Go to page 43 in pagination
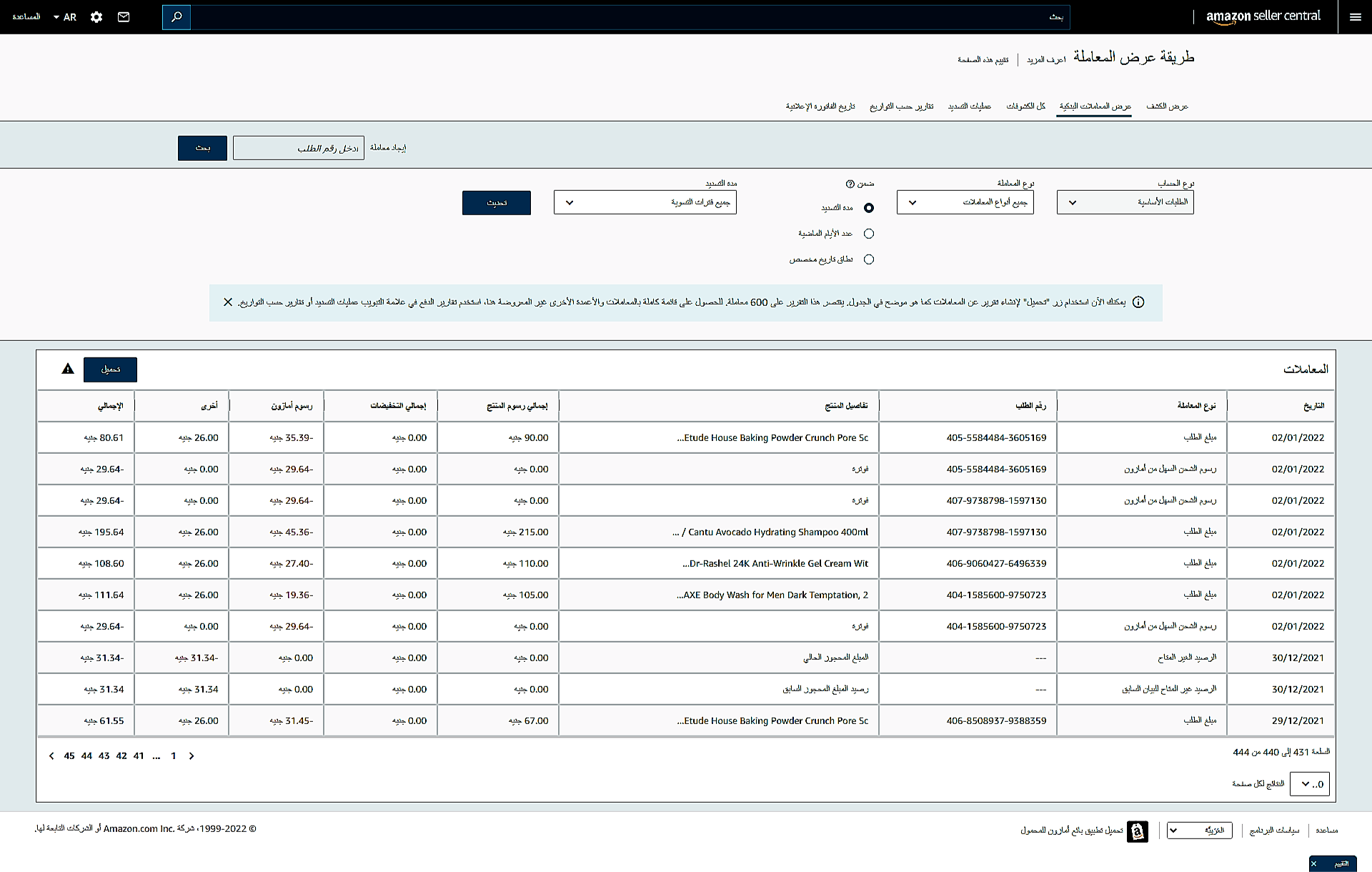This screenshot has height=872, width=1372. pos(104,756)
